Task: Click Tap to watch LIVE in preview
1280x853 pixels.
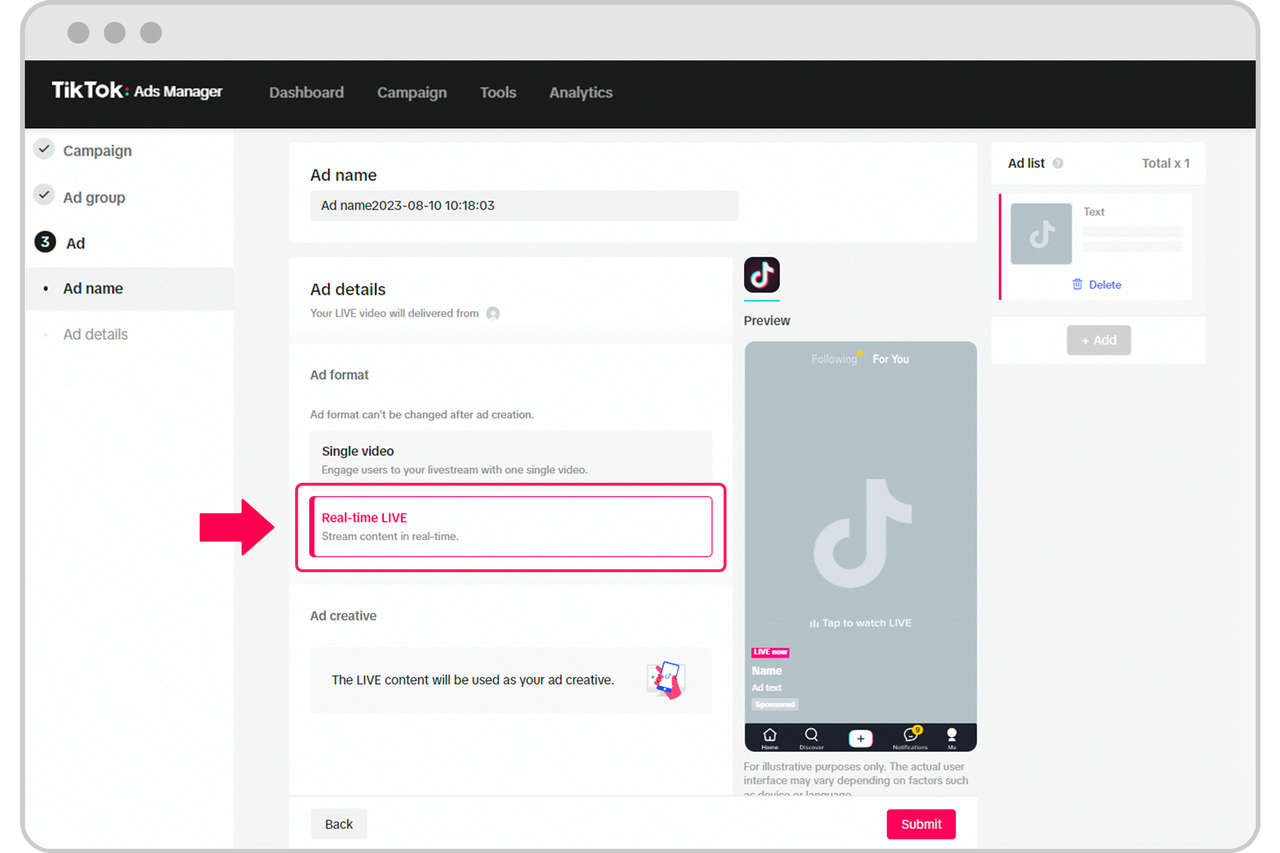Action: tap(861, 623)
